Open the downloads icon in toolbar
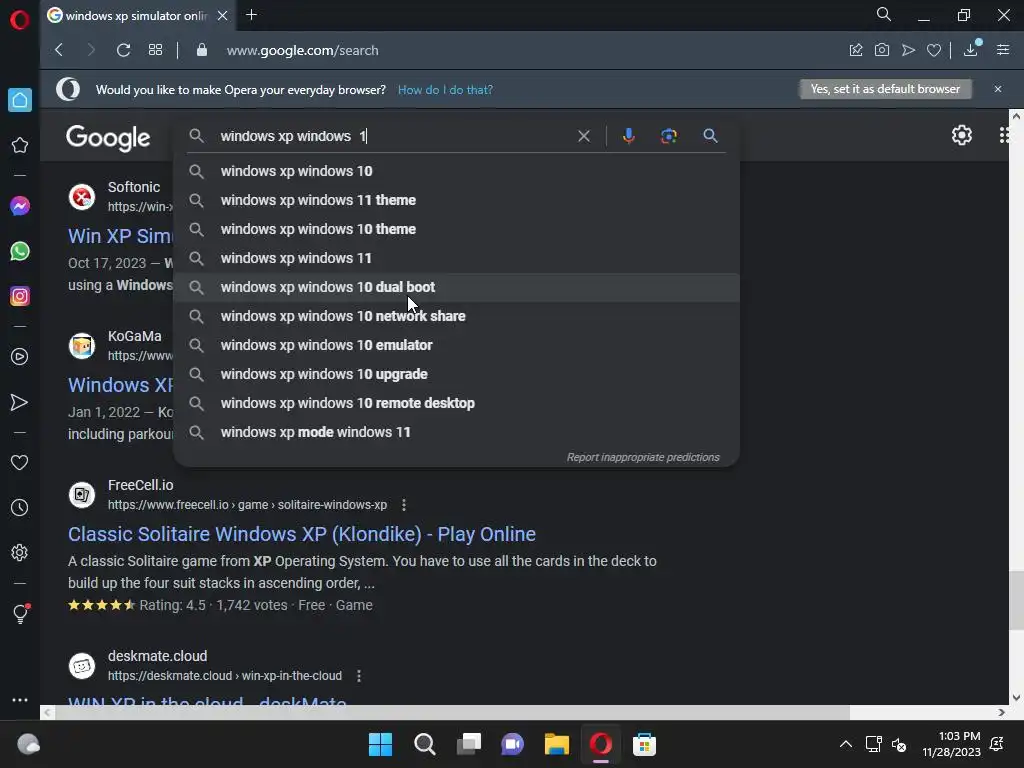The height and width of the screenshot is (768, 1024). (x=971, y=49)
